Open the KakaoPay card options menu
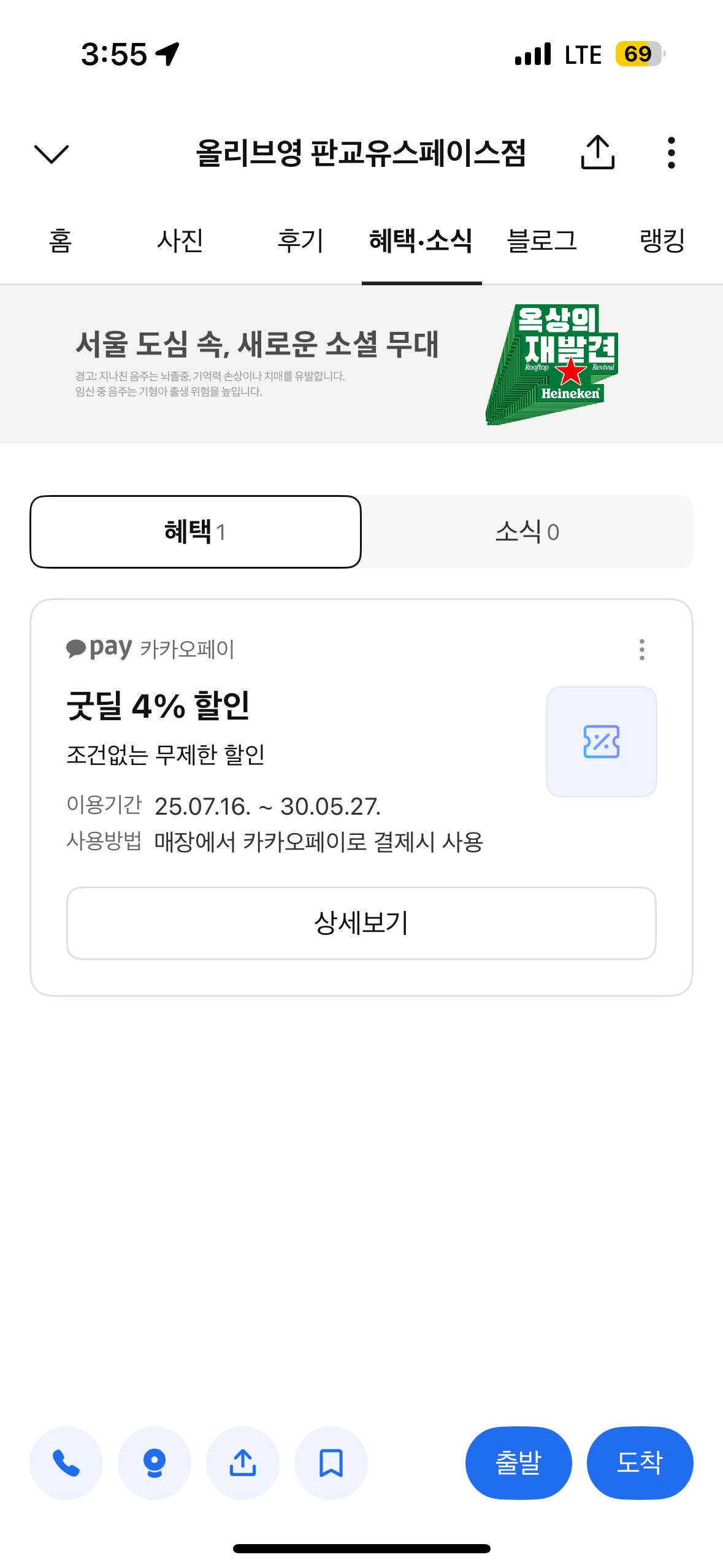The height and width of the screenshot is (1568, 723). point(642,649)
